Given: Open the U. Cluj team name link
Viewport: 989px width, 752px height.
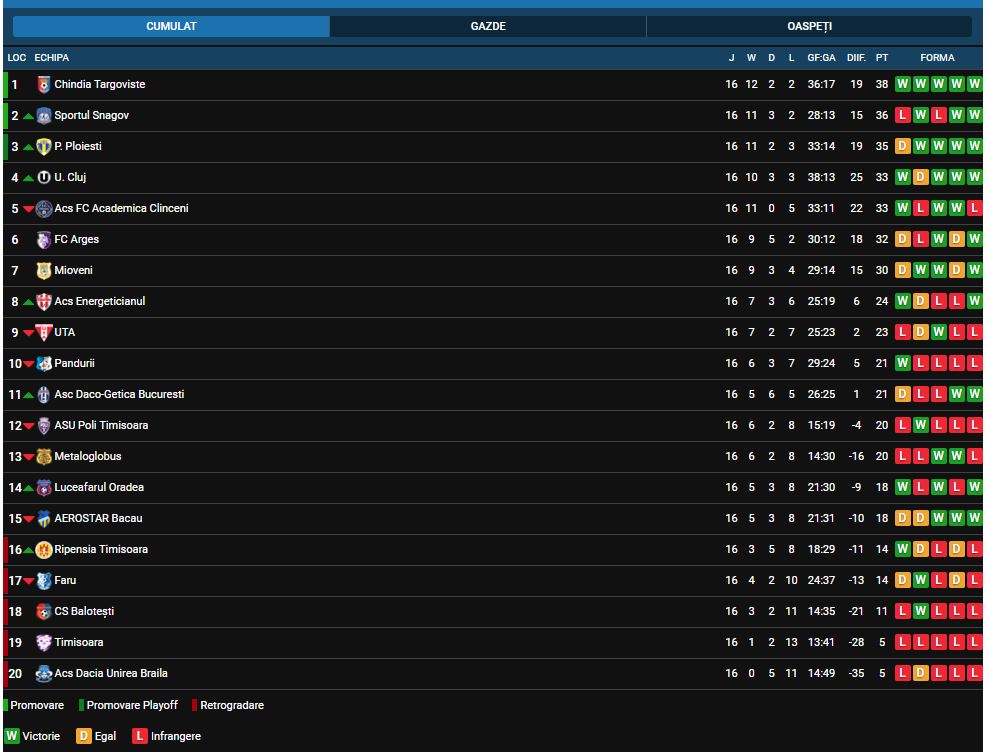Looking at the screenshot, I should click(x=70, y=177).
